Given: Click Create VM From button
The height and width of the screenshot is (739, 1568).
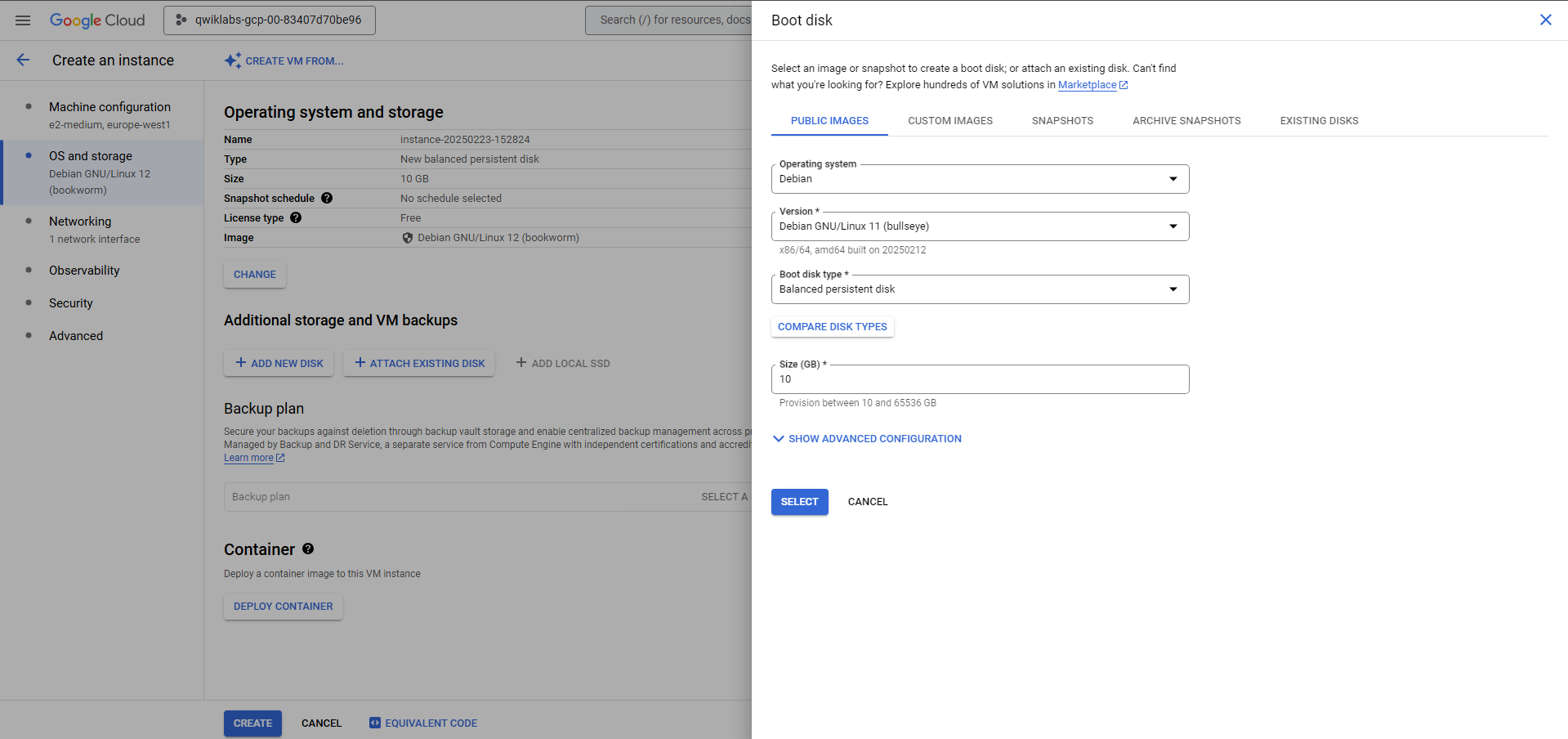Looking at the screenshot, I should (x=284, y=60).
